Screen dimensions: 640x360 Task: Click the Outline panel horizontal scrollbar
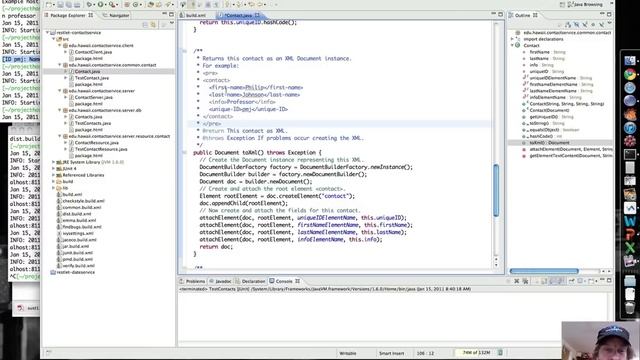pos(544,271)
